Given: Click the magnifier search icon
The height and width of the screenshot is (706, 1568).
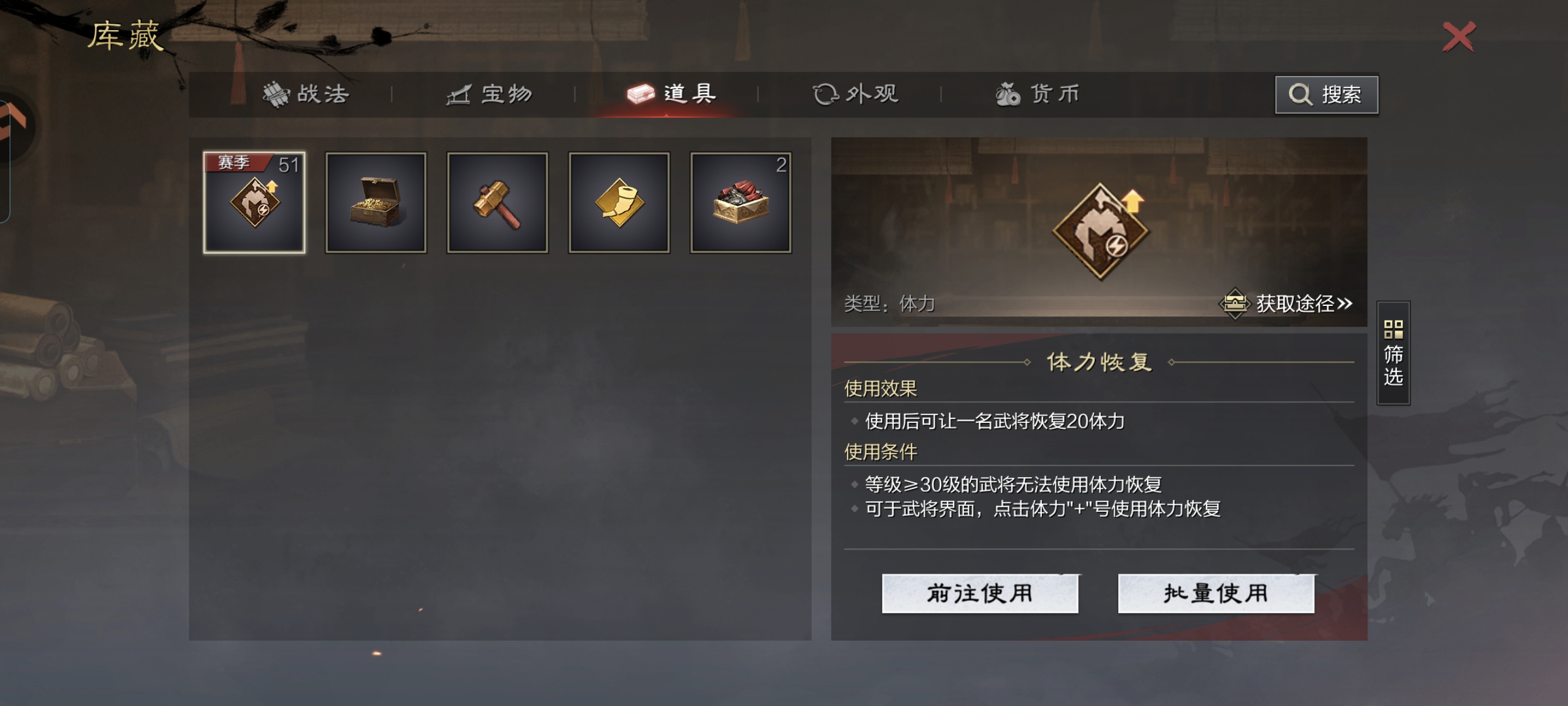Looking at the screenshot, I should click(x=1300, y=95).
